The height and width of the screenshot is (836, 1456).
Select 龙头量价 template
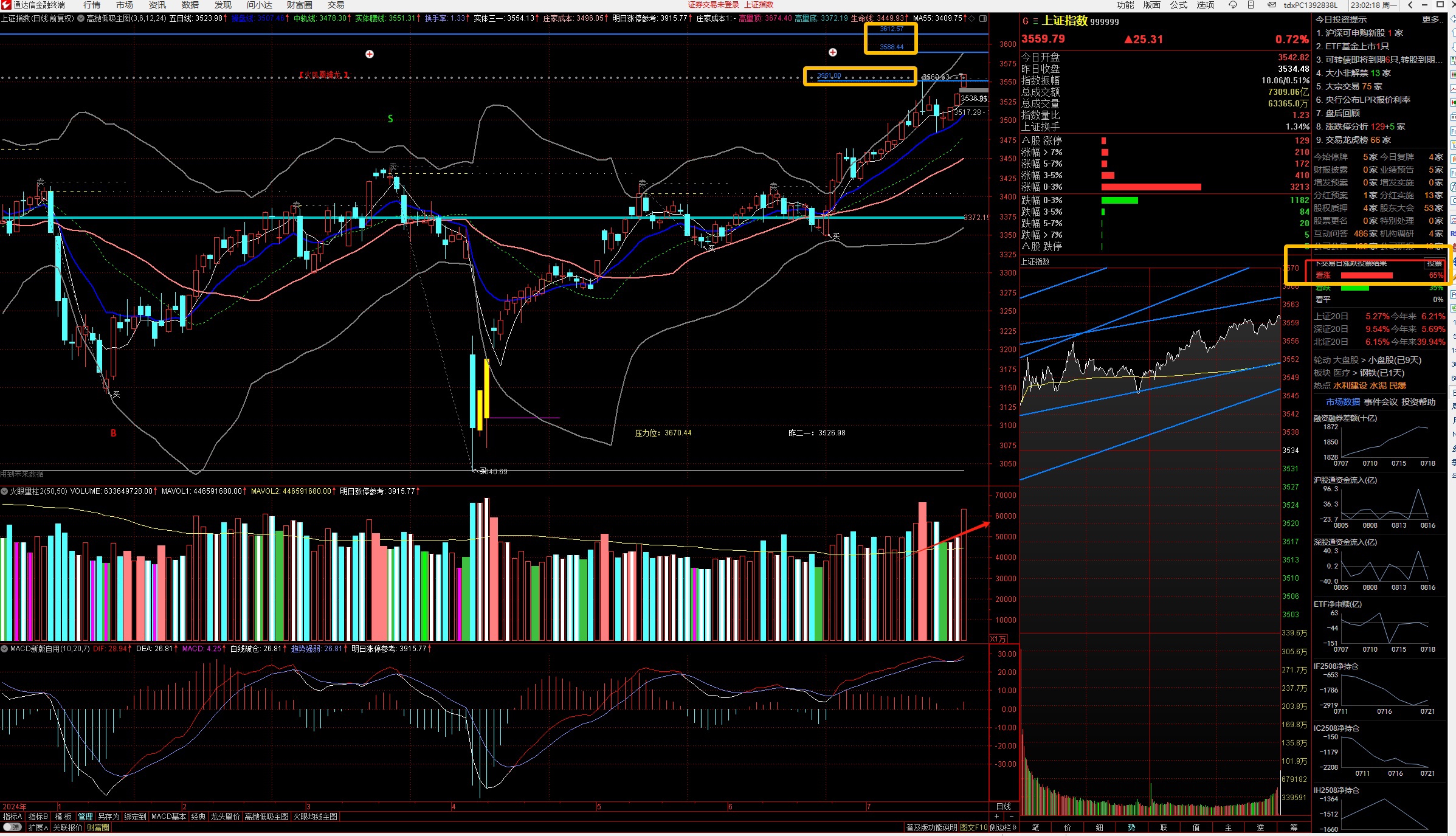point(225,817)
